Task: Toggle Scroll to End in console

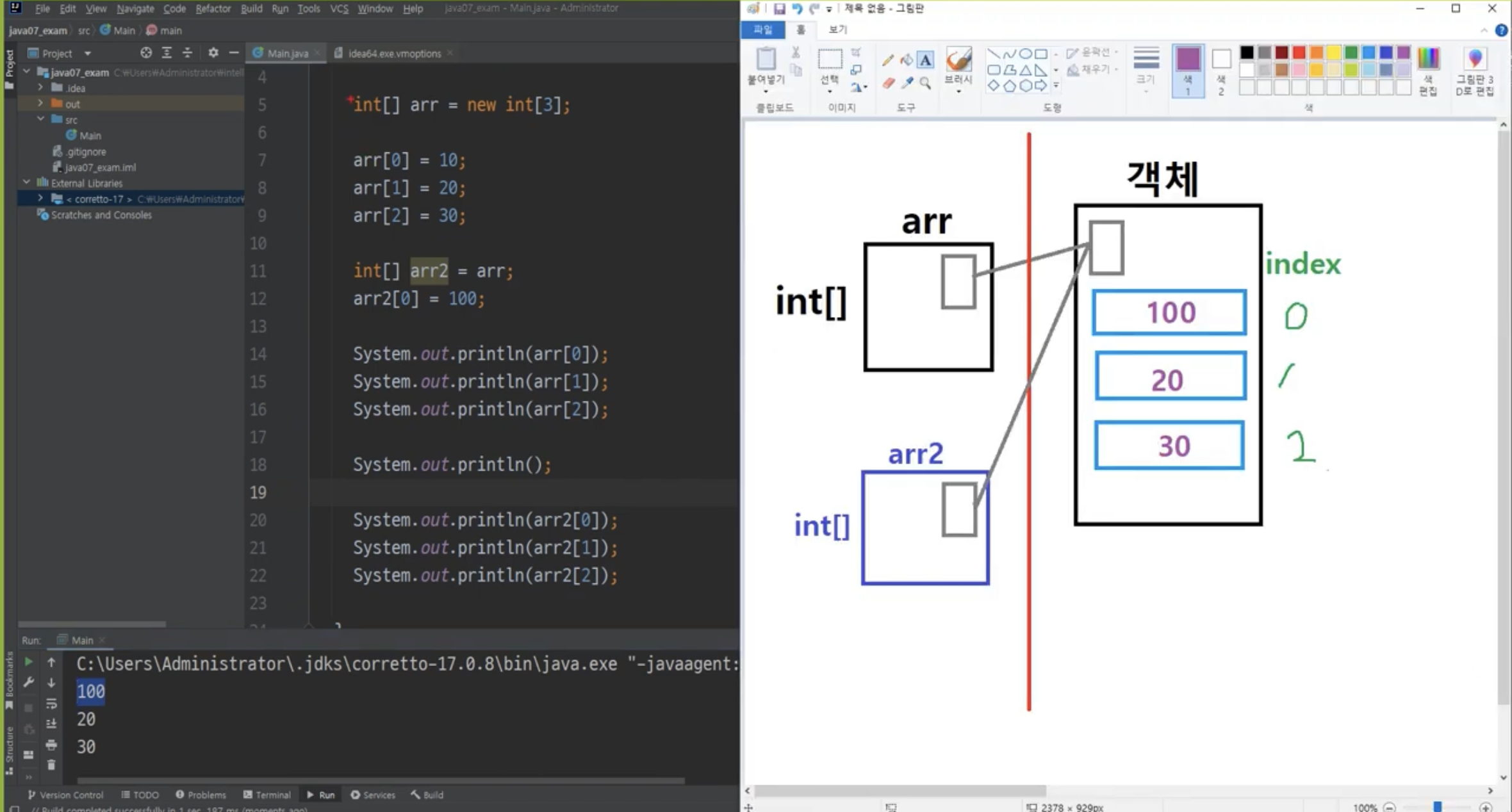Action: pos(51,724)
